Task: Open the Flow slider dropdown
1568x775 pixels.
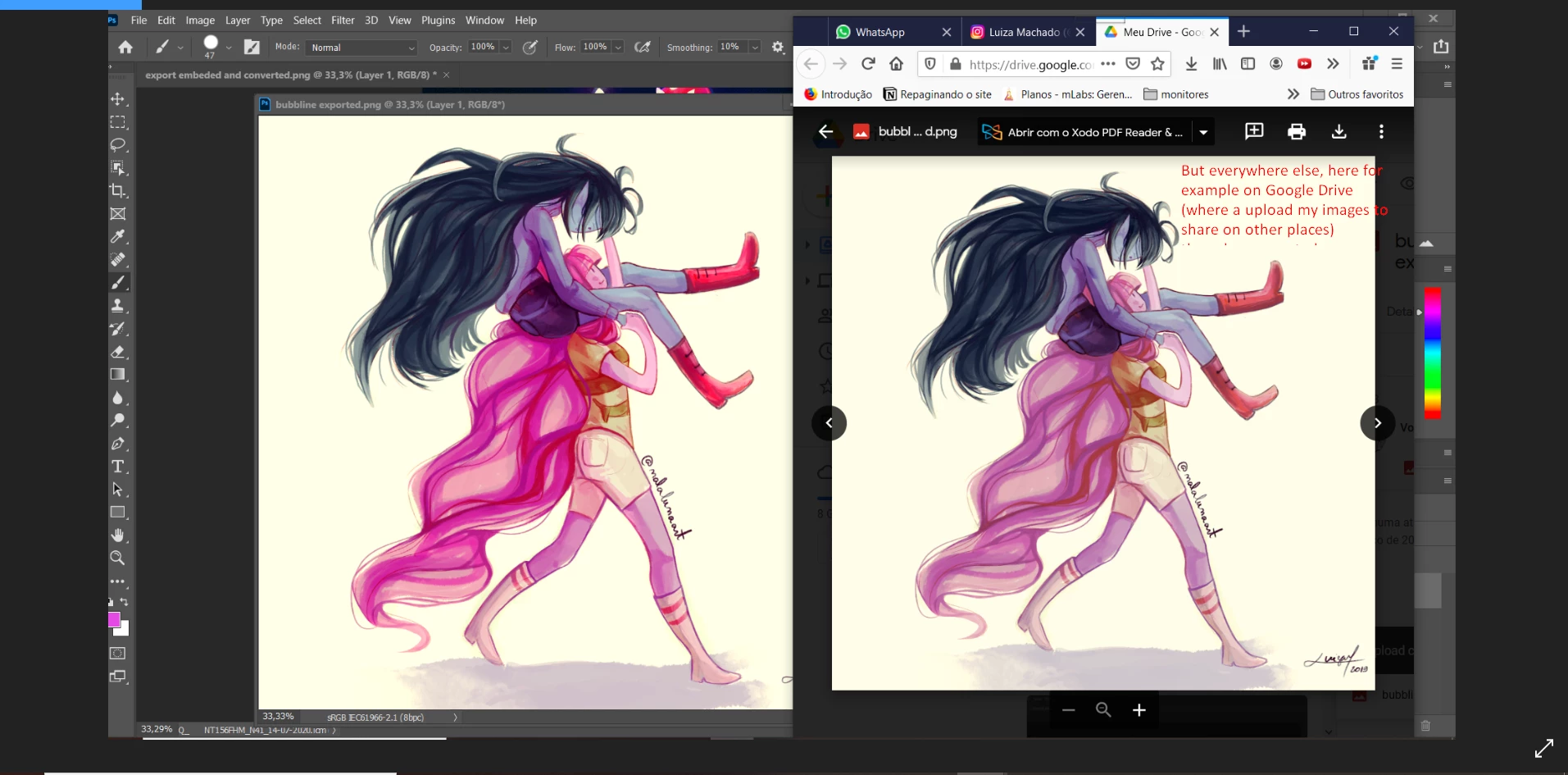Action: (618, 48)
